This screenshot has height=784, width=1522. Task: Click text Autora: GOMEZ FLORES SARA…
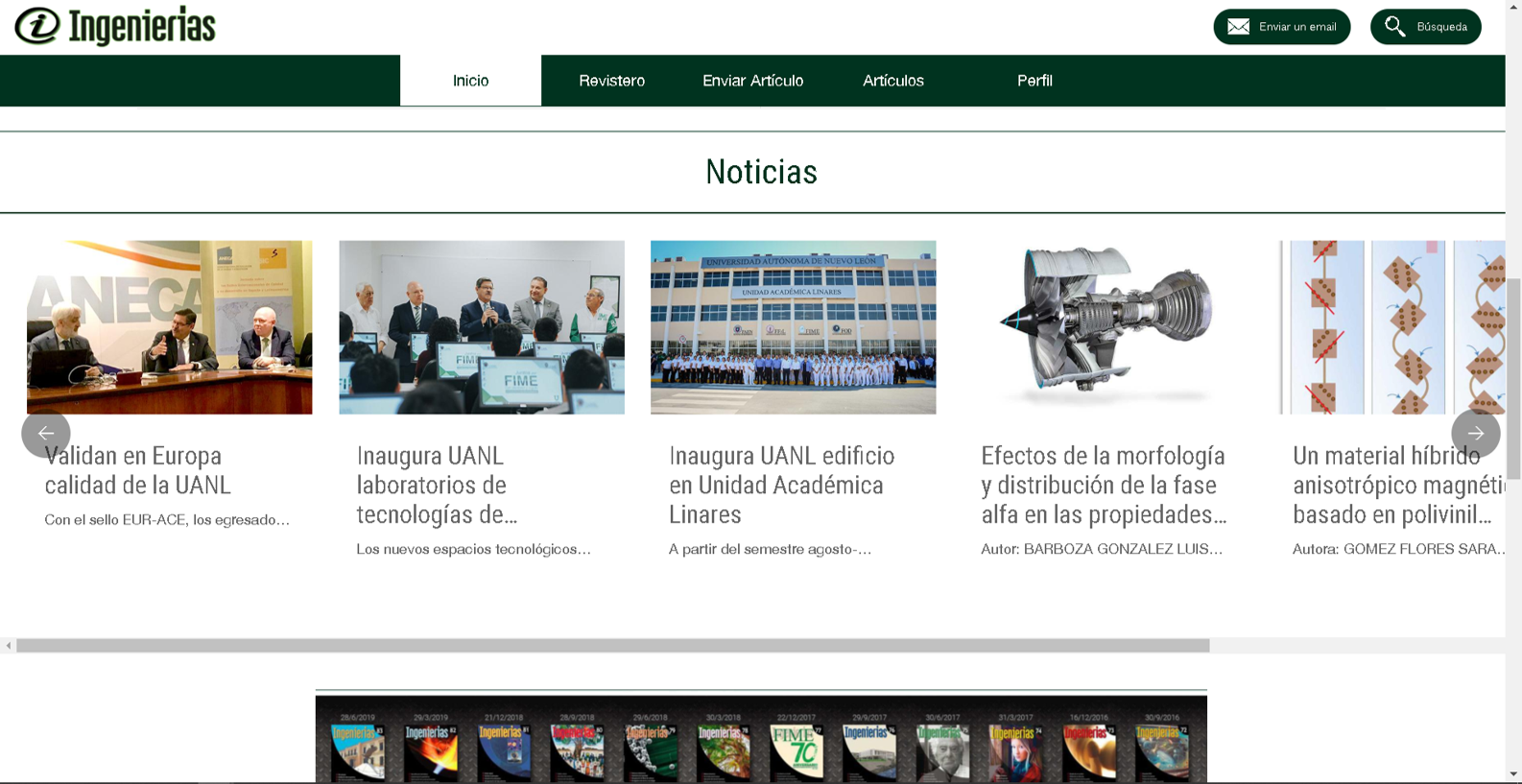point(1398,549)
